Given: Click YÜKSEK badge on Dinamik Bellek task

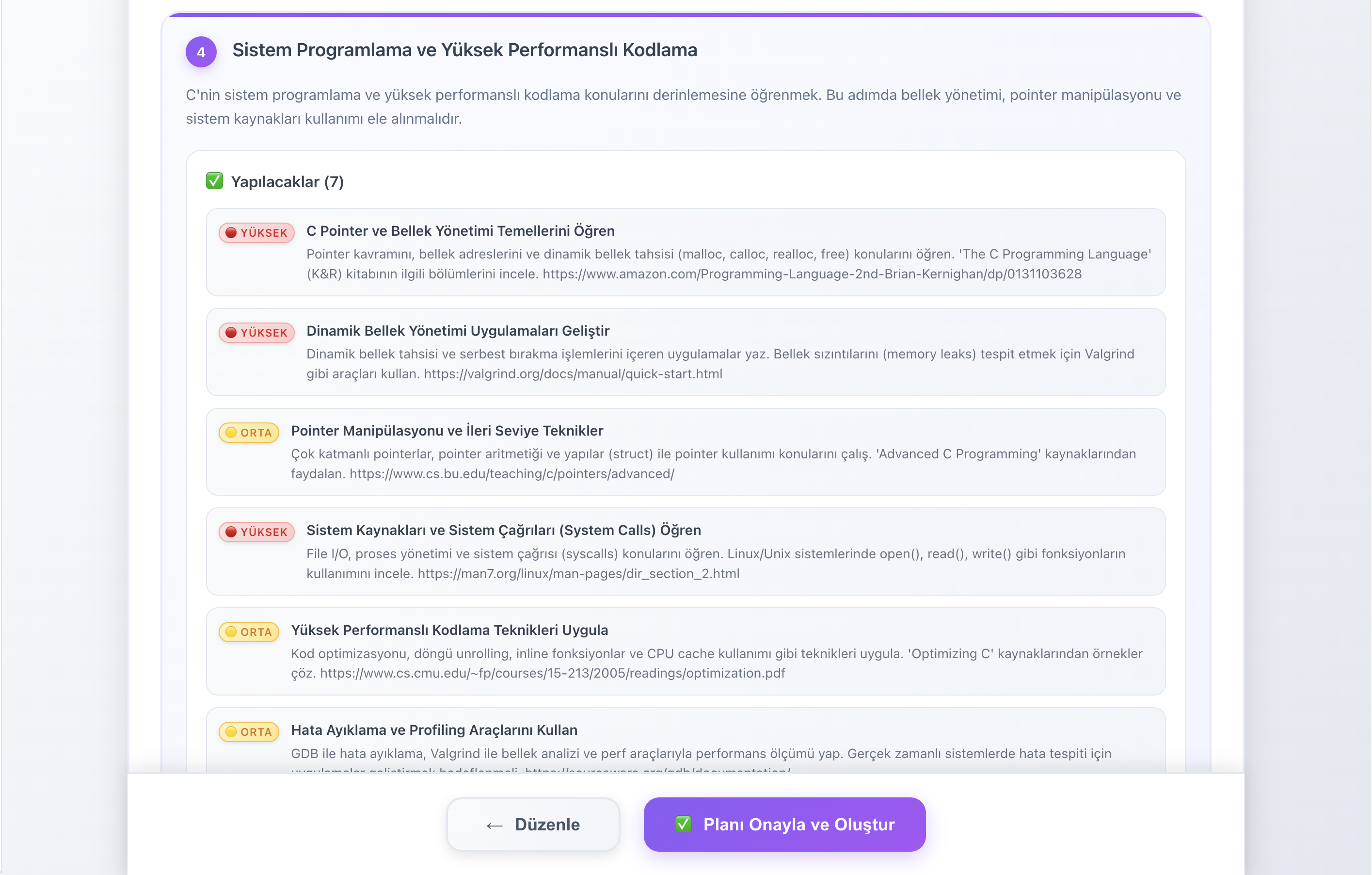Looking at the screenshot, I should [256, 332].
